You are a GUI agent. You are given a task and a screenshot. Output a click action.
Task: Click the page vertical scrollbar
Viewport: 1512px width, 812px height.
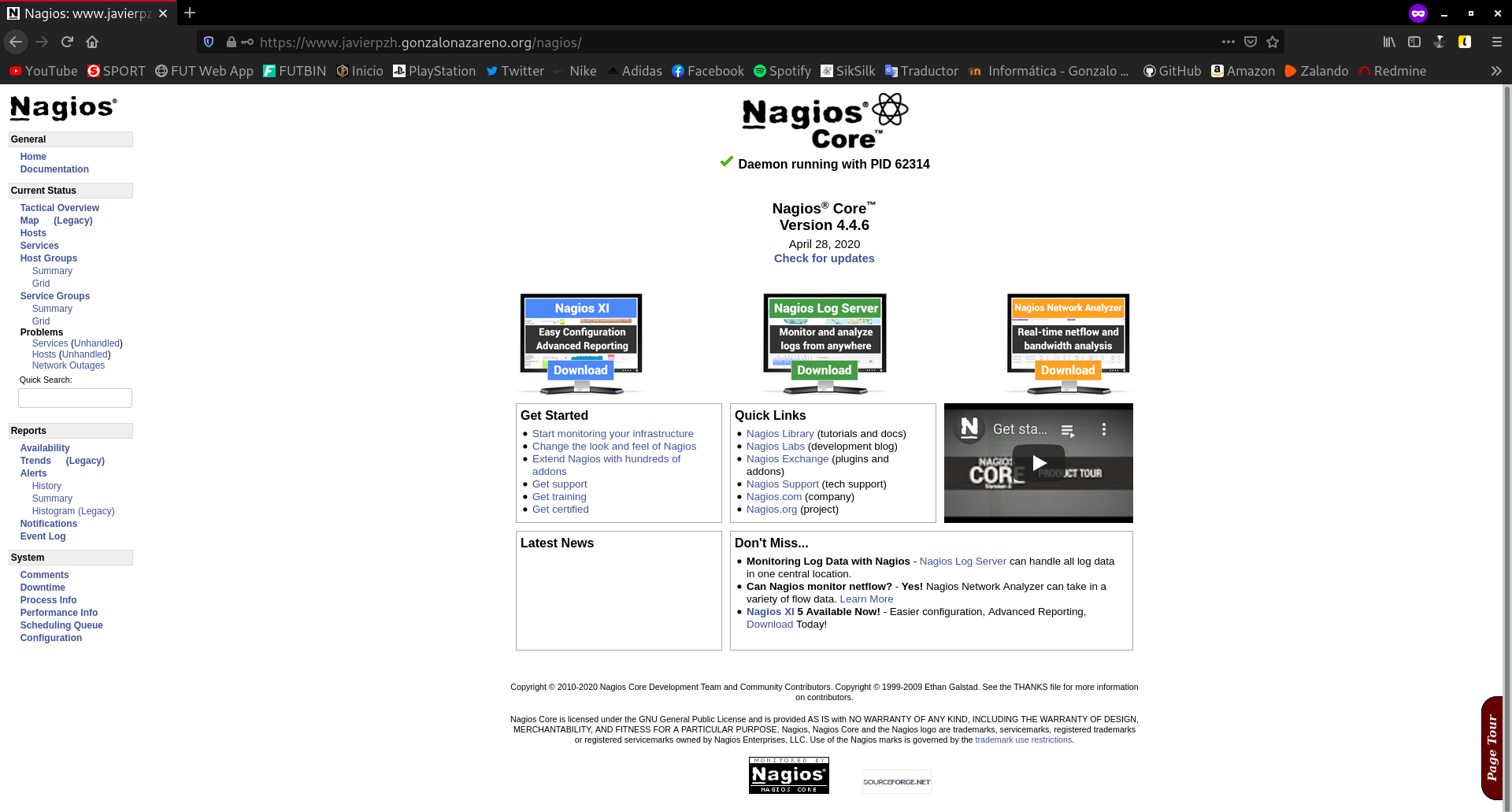click(x=1507, y=447)
